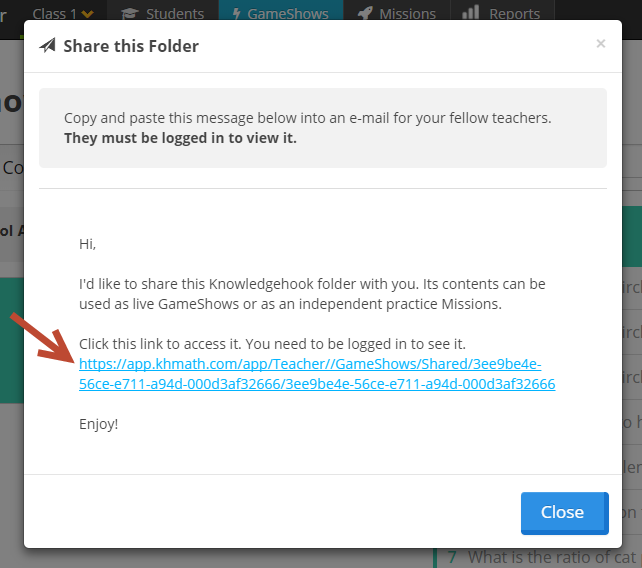642x568 pixels.
Task: Expand the Class 1 dropdown chevron
Action: click(x=87, y=14)
